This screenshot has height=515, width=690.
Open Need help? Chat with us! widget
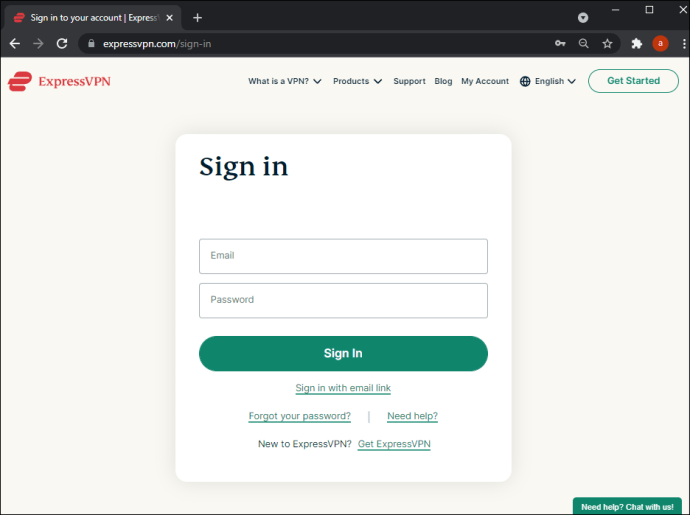627,507
